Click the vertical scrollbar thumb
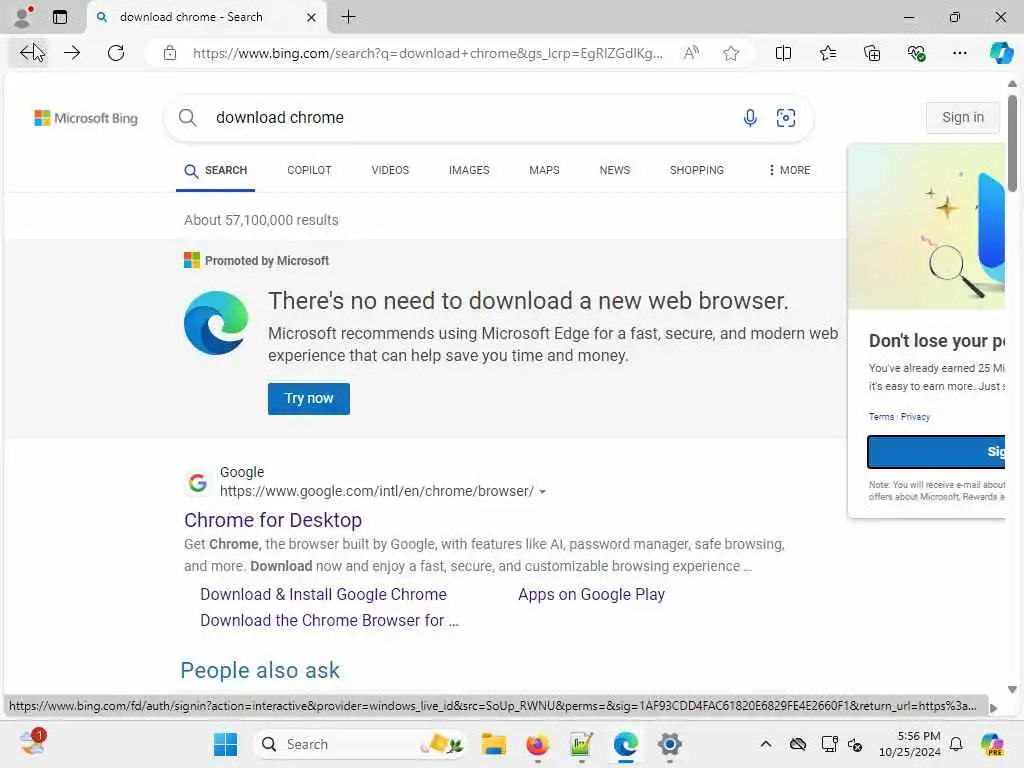Screen dimensions: 1024x768 click(x=1012, y=143)
